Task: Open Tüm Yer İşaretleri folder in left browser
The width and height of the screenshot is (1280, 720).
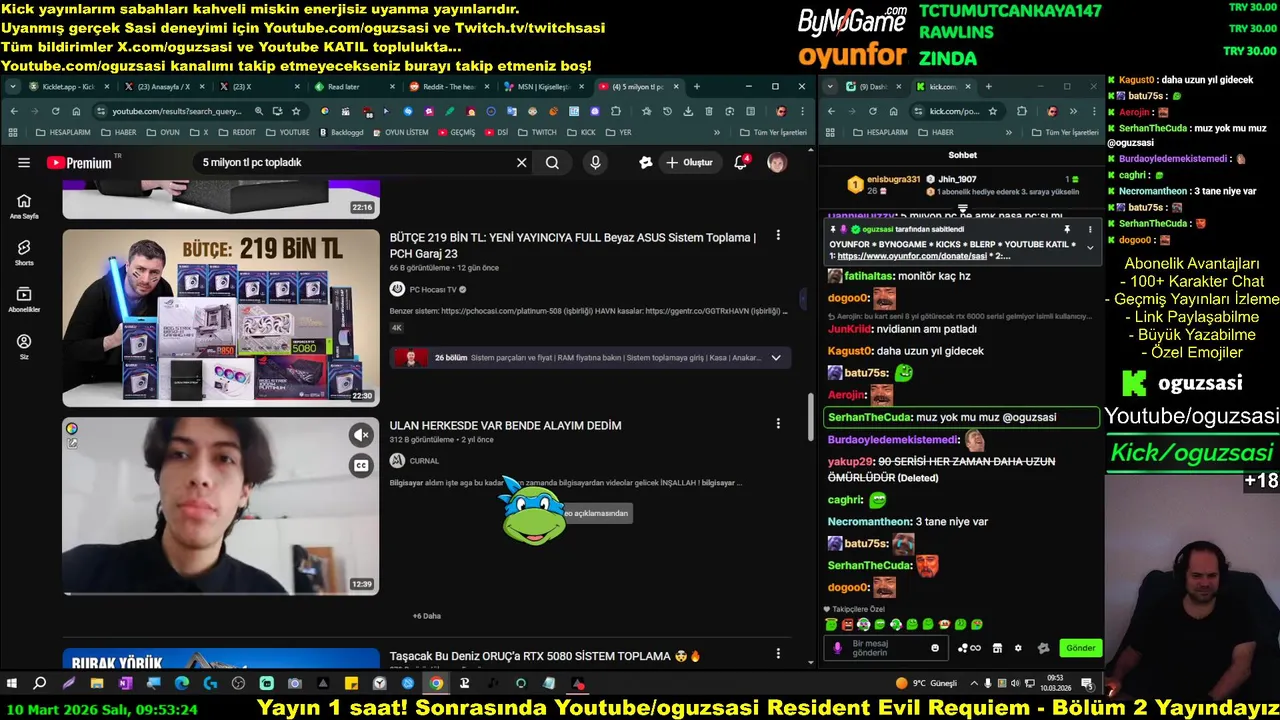Action: pyautogui.click(x=773, y=132)
